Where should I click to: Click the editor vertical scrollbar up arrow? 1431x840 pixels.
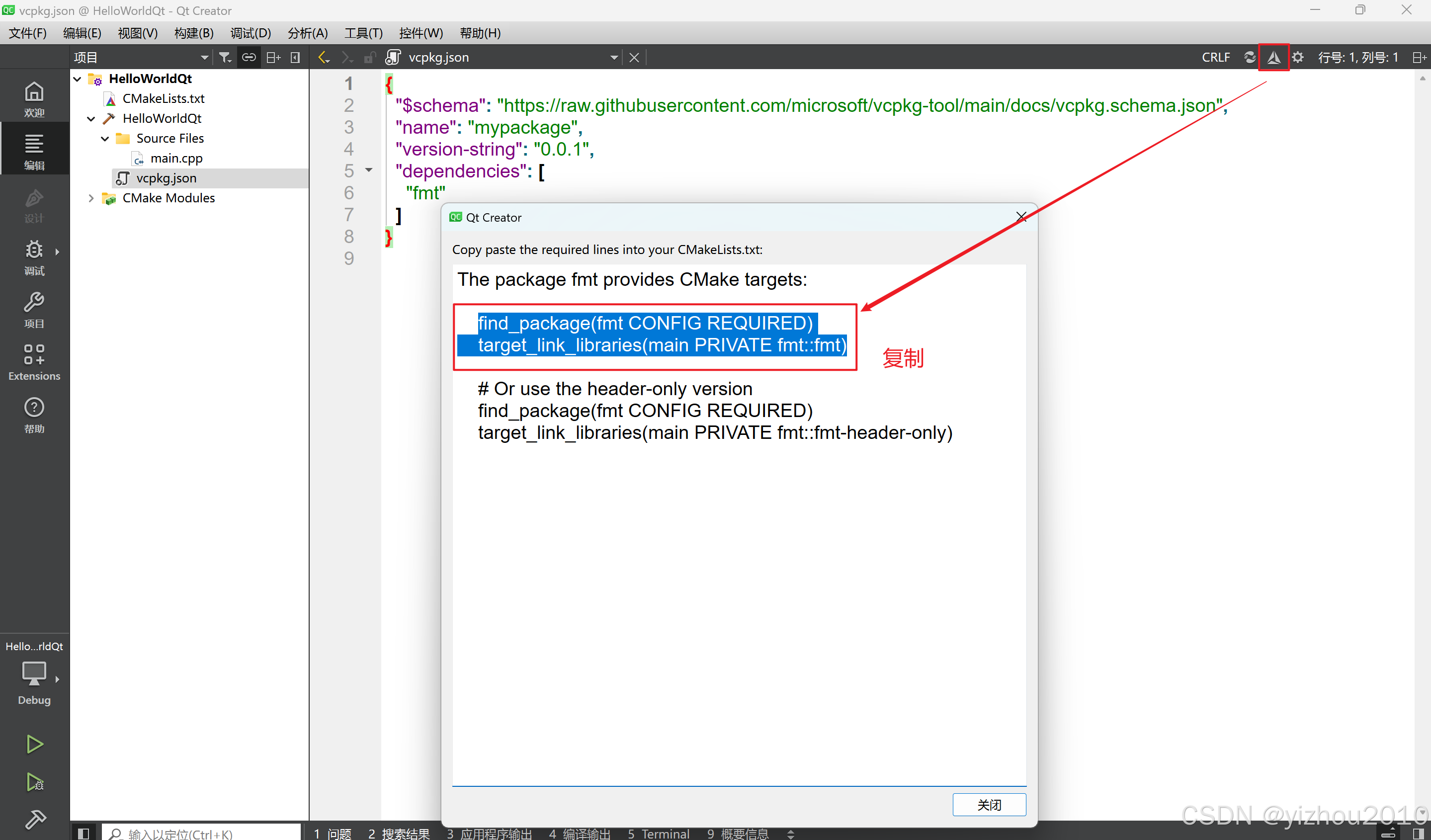[1422, 79]
